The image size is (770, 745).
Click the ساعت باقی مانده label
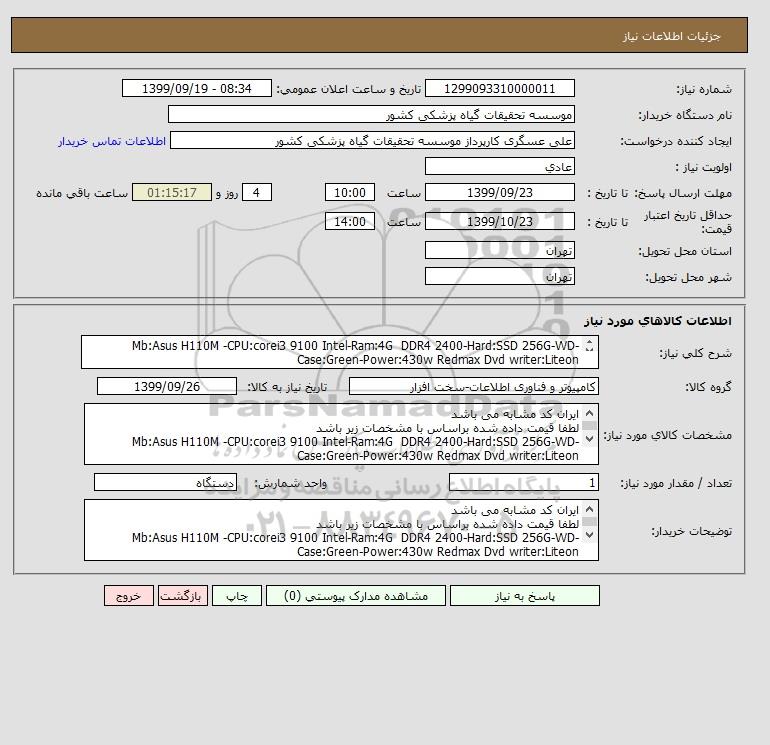(82, 193)
